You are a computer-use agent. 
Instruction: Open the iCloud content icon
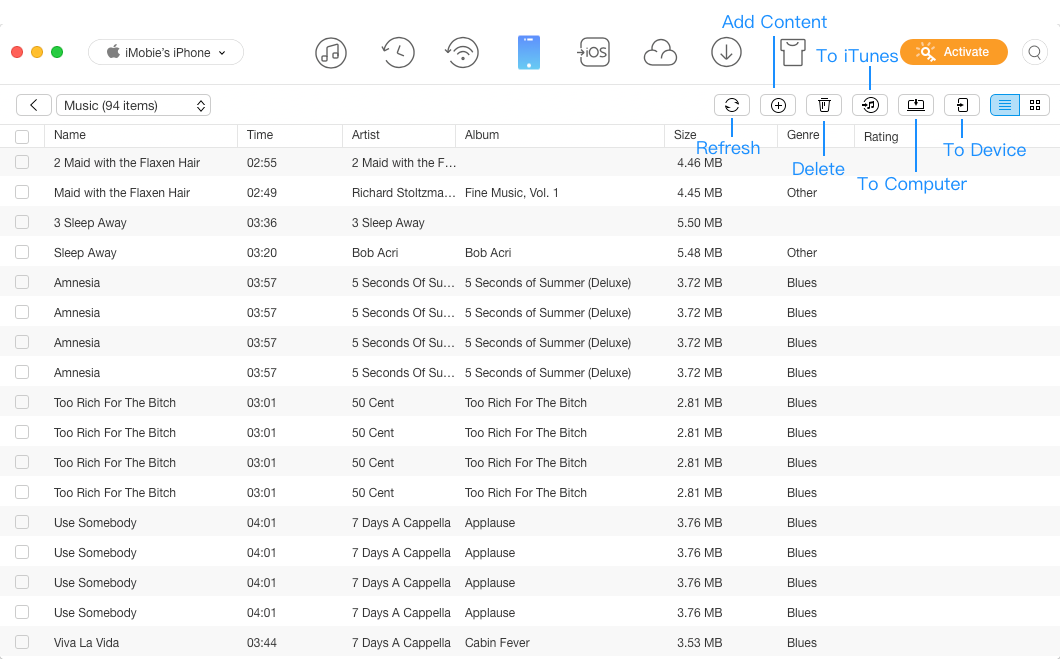[660, 52]
